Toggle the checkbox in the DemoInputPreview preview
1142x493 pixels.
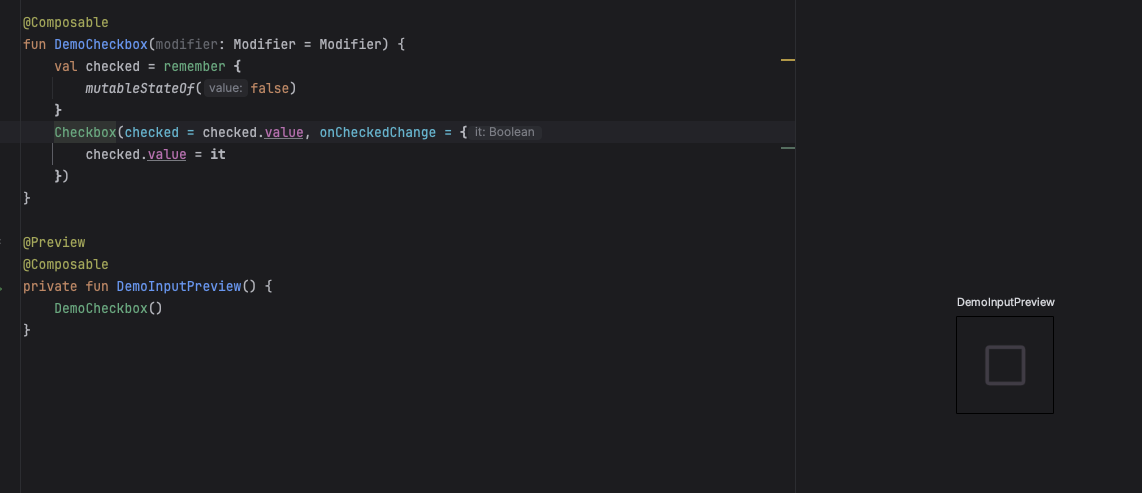pos(1005,365)
